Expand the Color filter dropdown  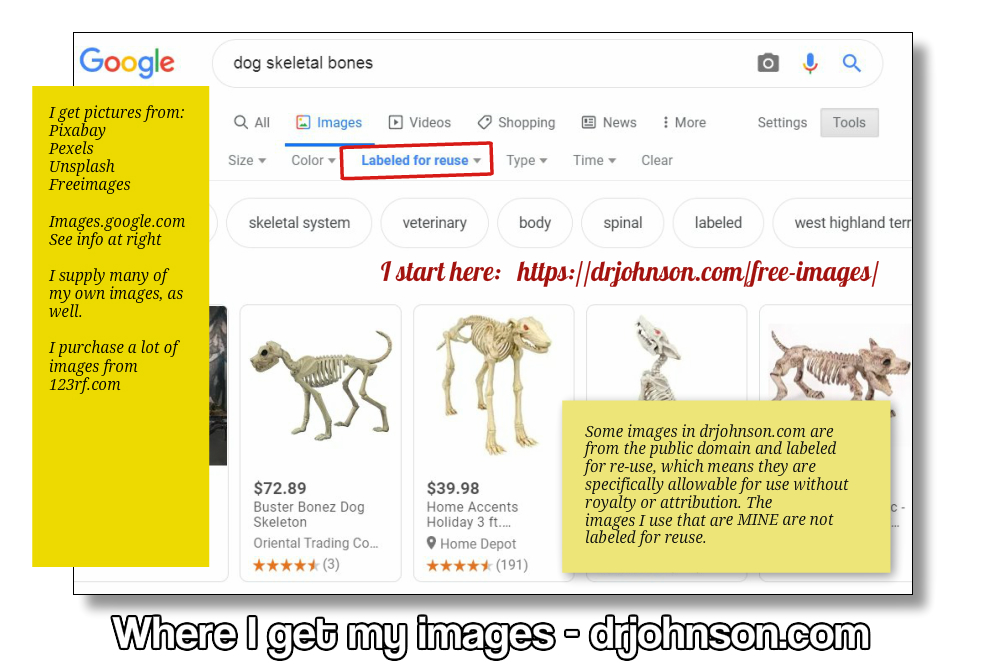point(313,160)
